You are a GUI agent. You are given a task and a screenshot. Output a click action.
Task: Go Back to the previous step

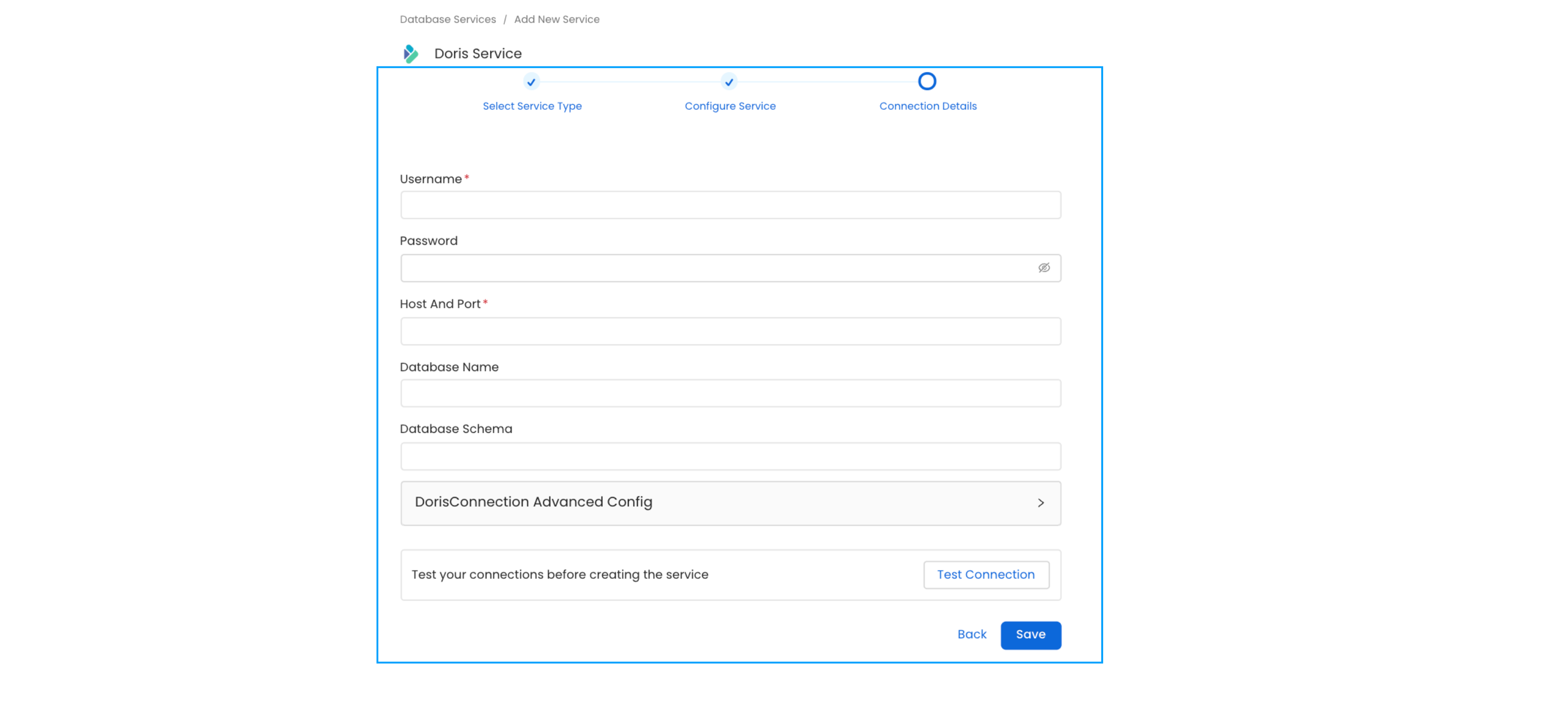coord(972,634)
